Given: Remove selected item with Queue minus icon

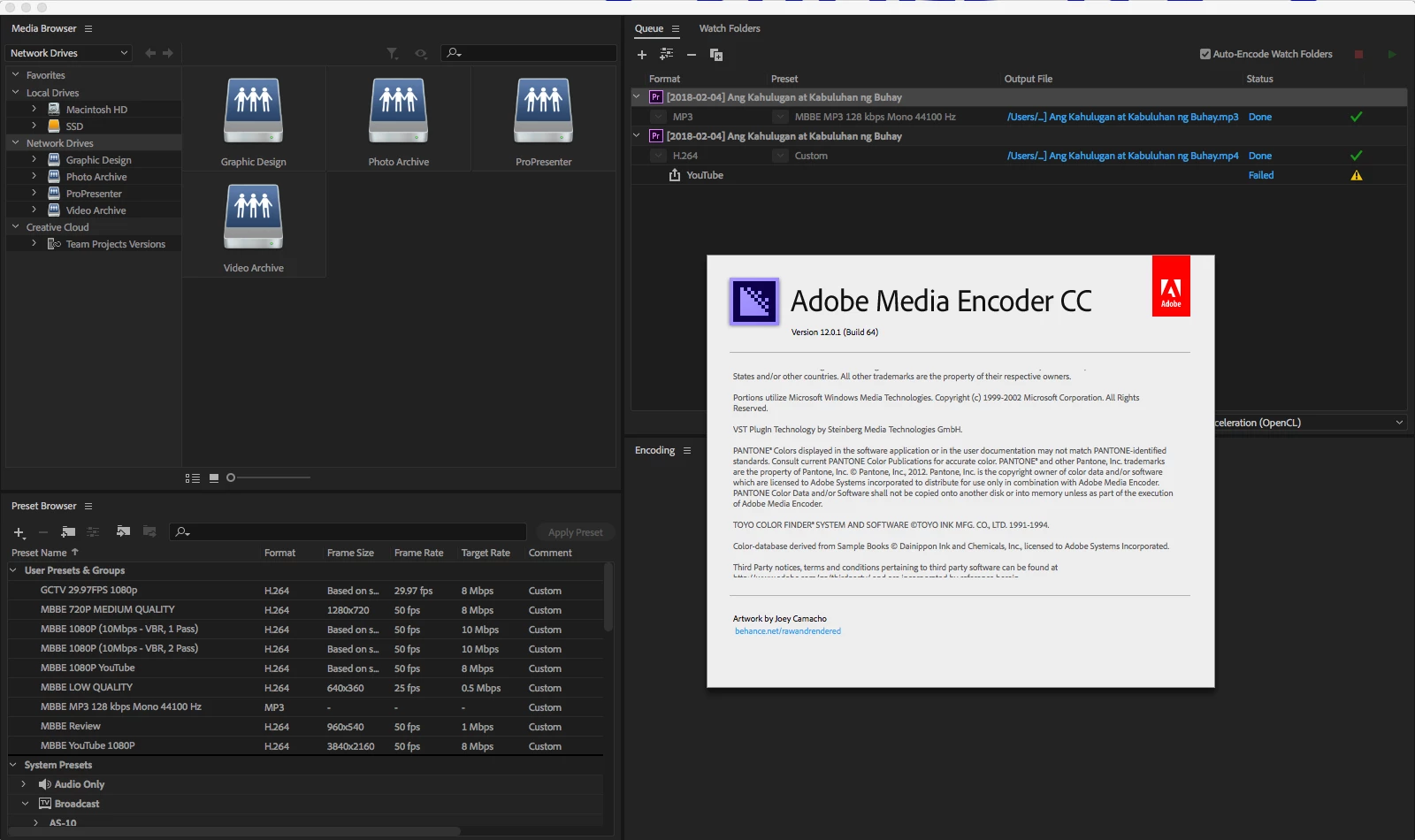Looking at the screenshot, I should pyautogui.click(x=692, y=55).
